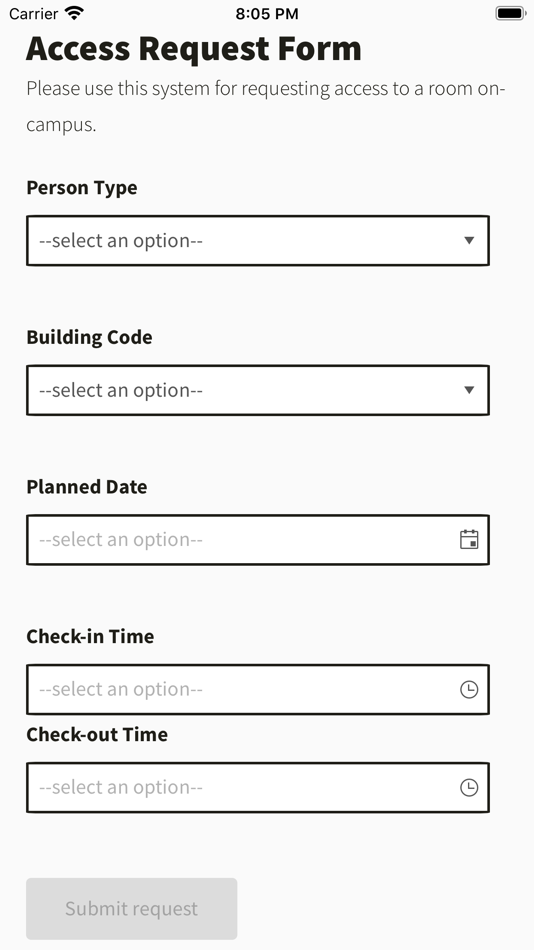This screenshot has width=534, height=950.
Task: Tap the 8:05 PM status bar clock
Action: 267,13
